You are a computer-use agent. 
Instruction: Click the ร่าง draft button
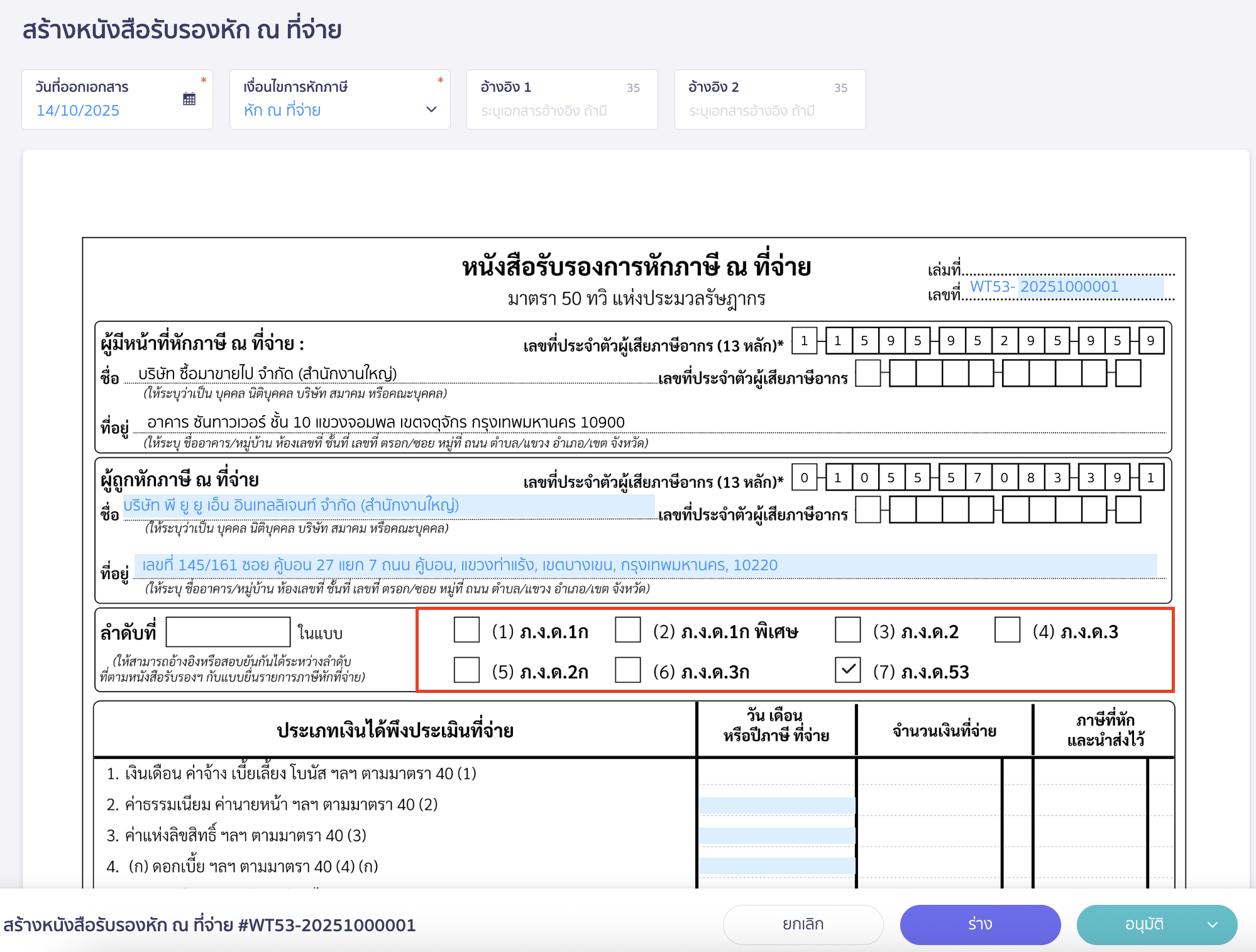(x=980, y=924)
